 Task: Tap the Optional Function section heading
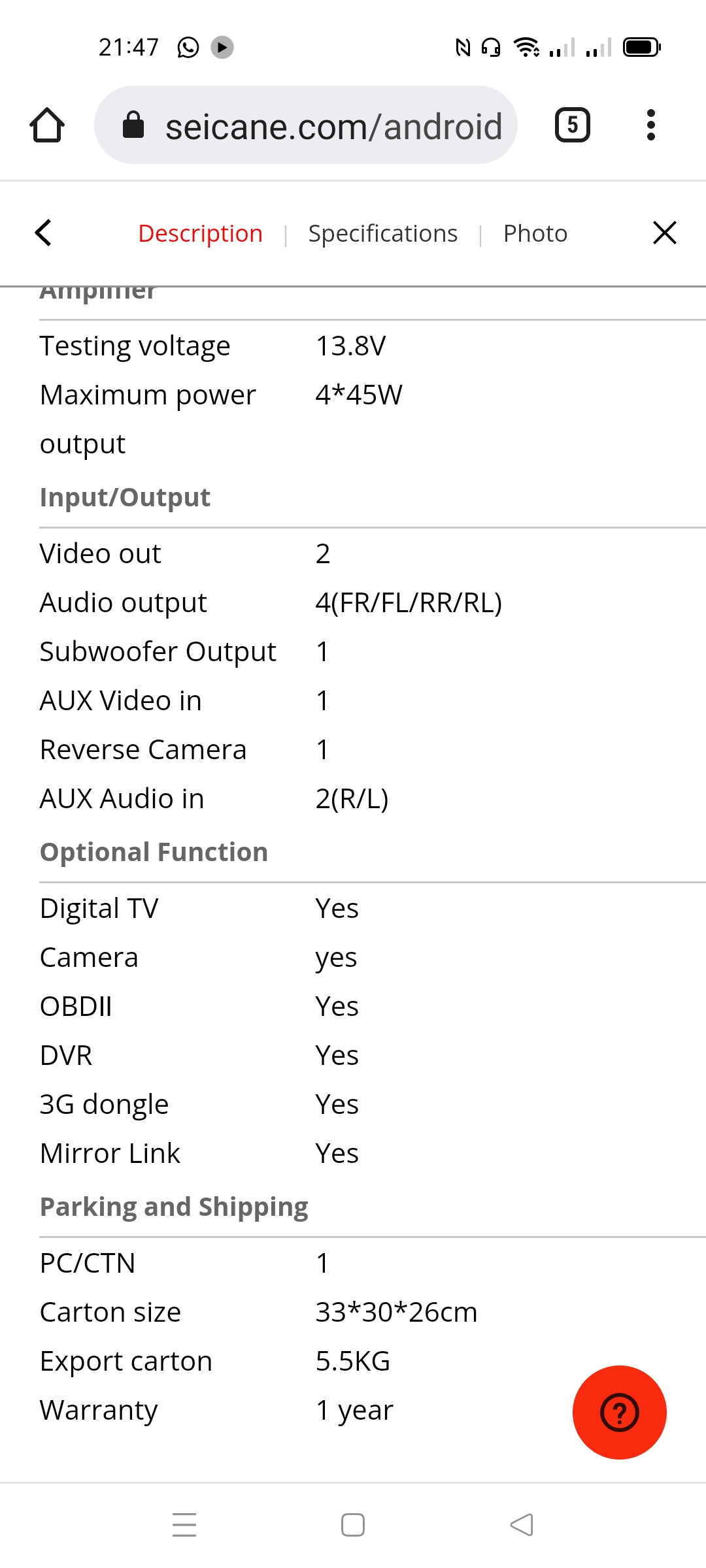click(154, 852)
